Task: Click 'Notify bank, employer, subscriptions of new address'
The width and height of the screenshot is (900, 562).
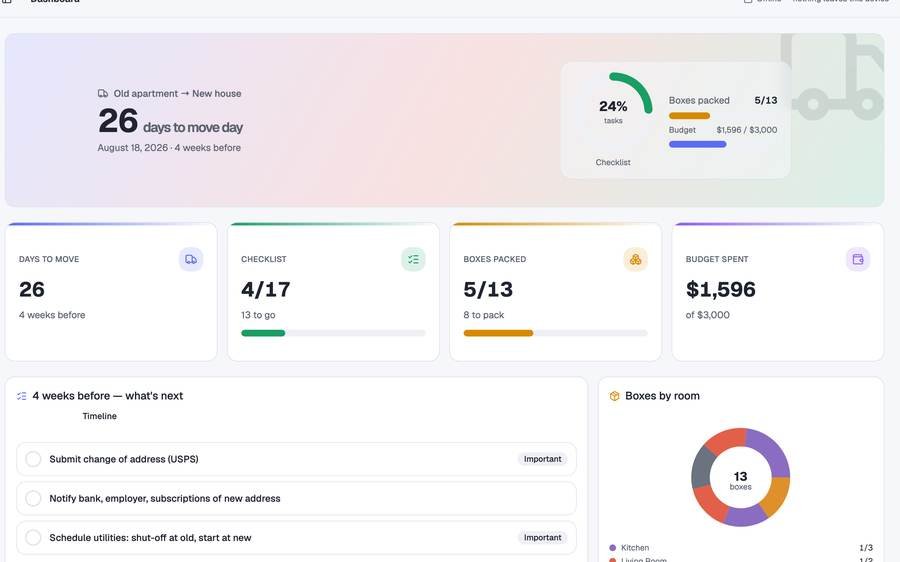Action: tap(165, 498)
